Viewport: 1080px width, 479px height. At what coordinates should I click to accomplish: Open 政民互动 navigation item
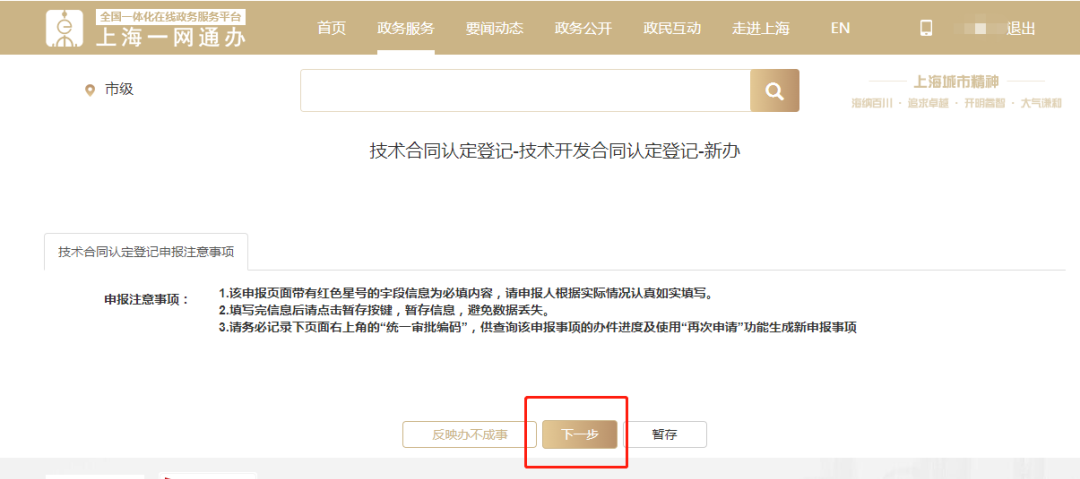click(672, 28)
